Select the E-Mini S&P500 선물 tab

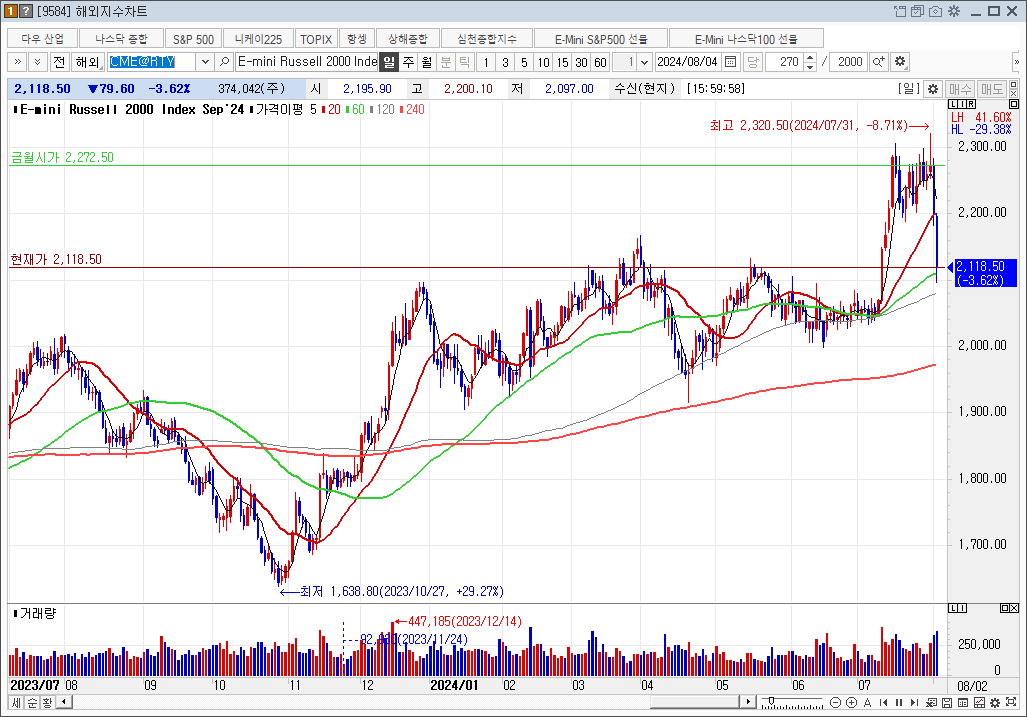point(602,38)
